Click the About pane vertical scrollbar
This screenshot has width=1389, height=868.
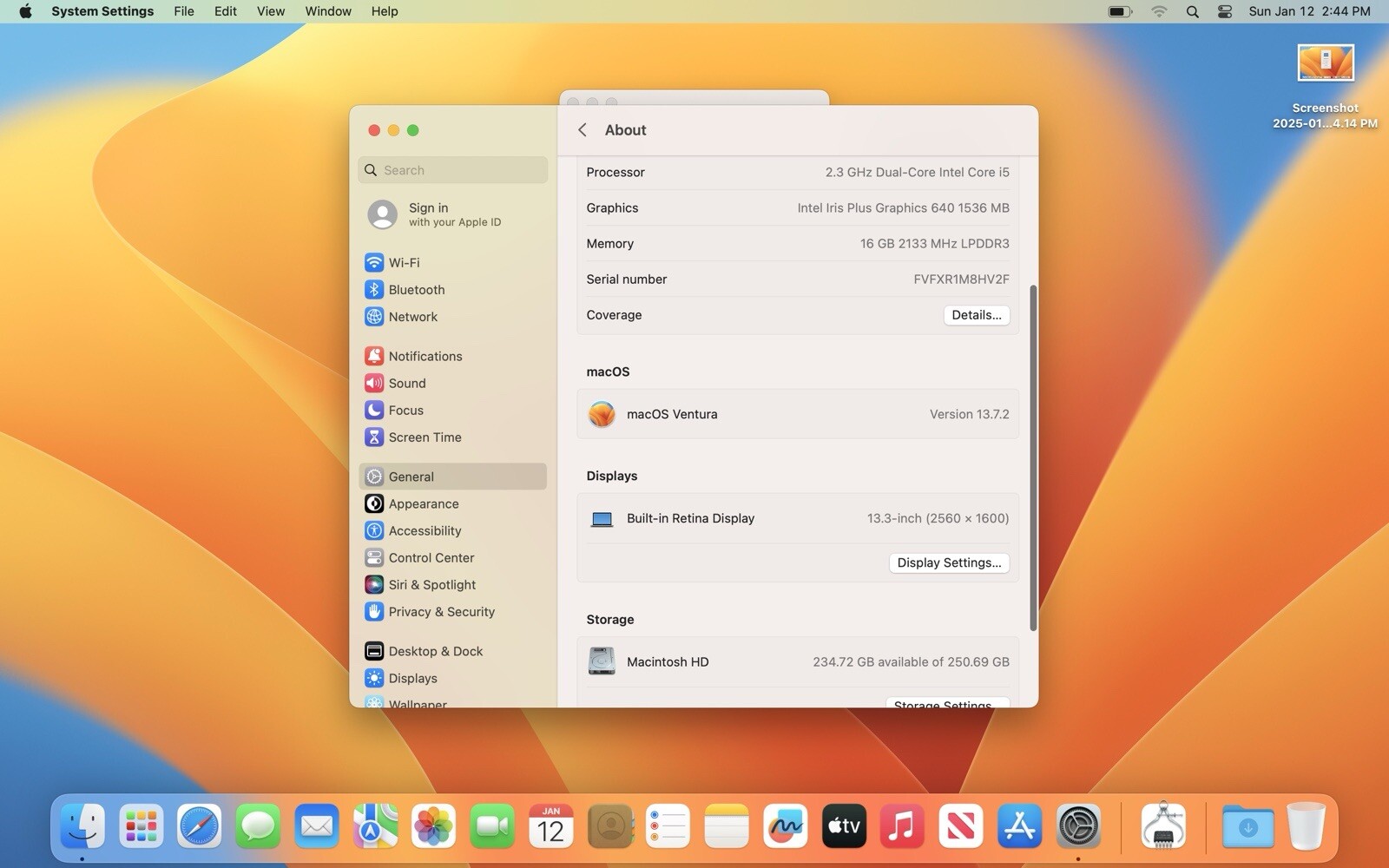[x=1033, y=457]
